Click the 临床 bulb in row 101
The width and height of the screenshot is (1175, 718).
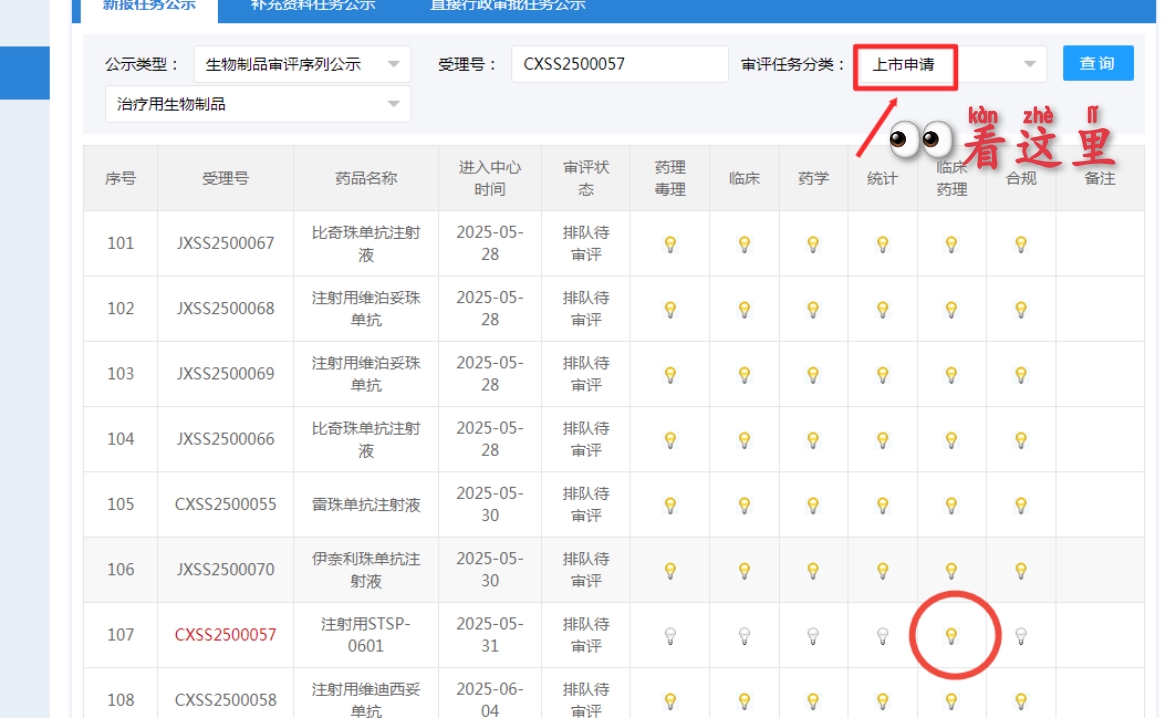[744, 244]
